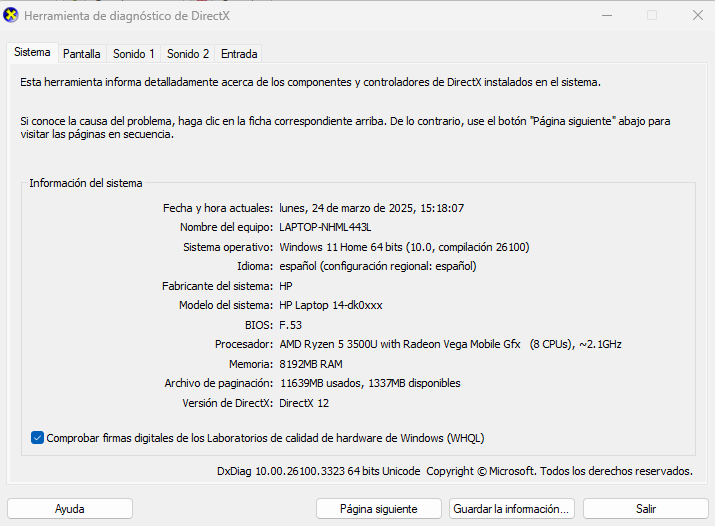The image size is (715, 526).
Task: Click the "Procesador:" label
Action: [x=244, y=344]
